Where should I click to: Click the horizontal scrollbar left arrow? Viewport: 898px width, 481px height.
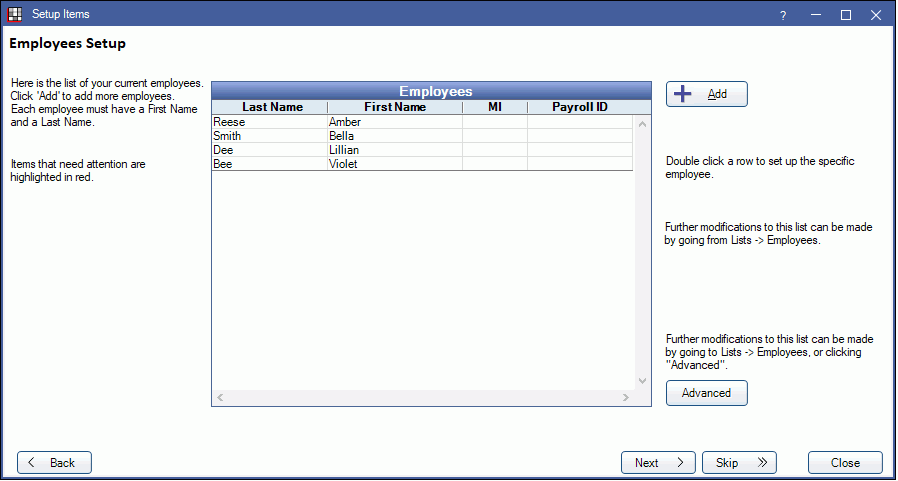(x=220, y=398)
